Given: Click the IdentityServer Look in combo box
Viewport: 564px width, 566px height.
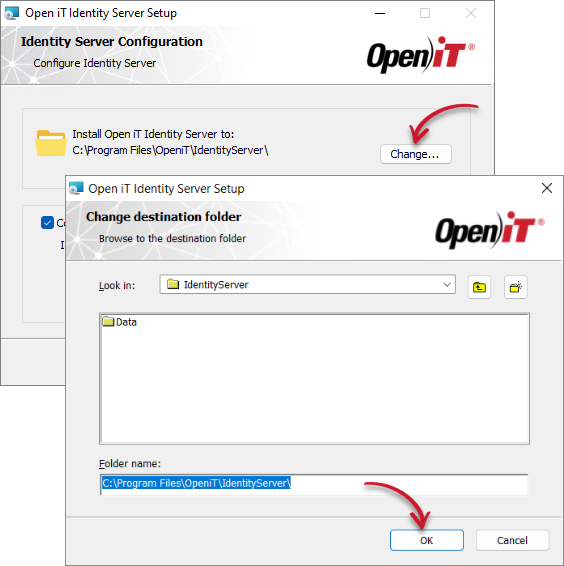Looking at the screenshot, I should (308, 284).
